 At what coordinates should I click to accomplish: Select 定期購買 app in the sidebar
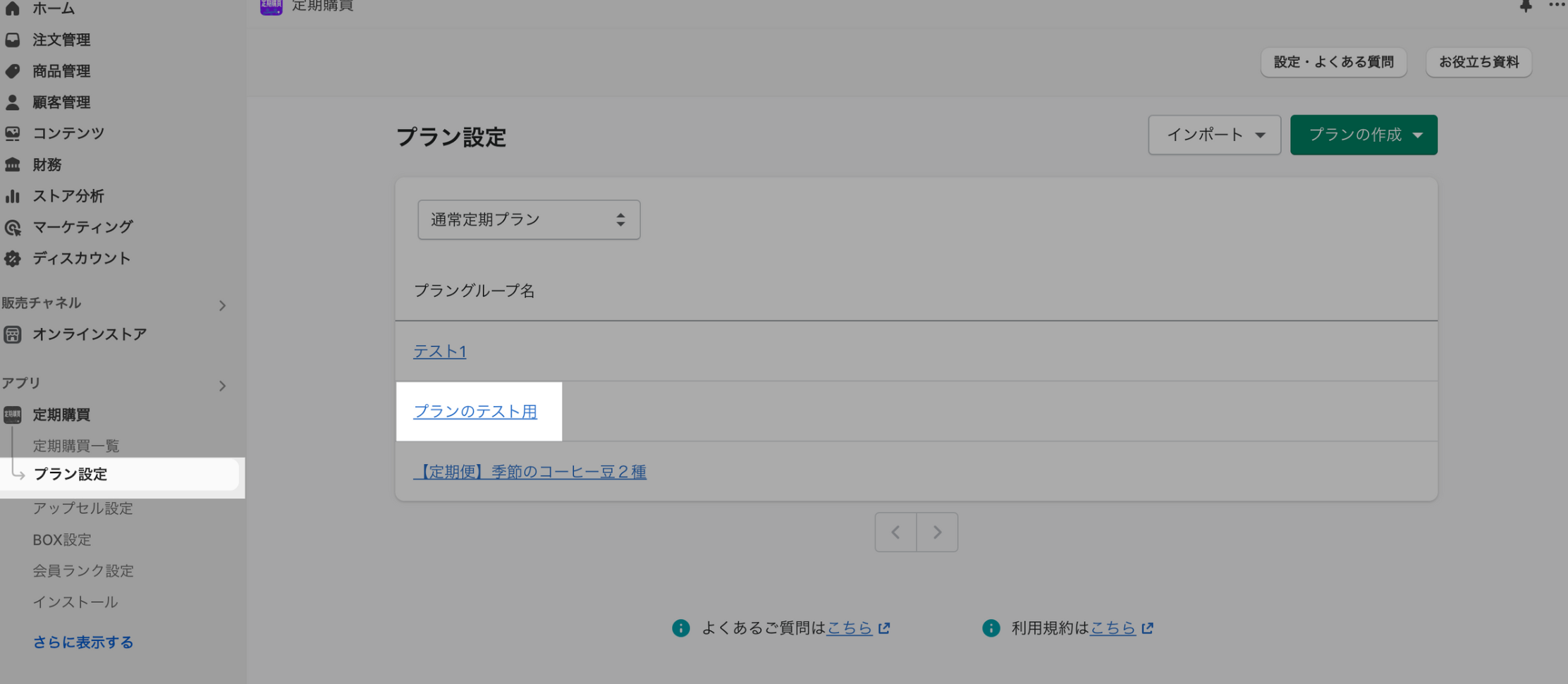pyautogui.click(x=61, y=415)
